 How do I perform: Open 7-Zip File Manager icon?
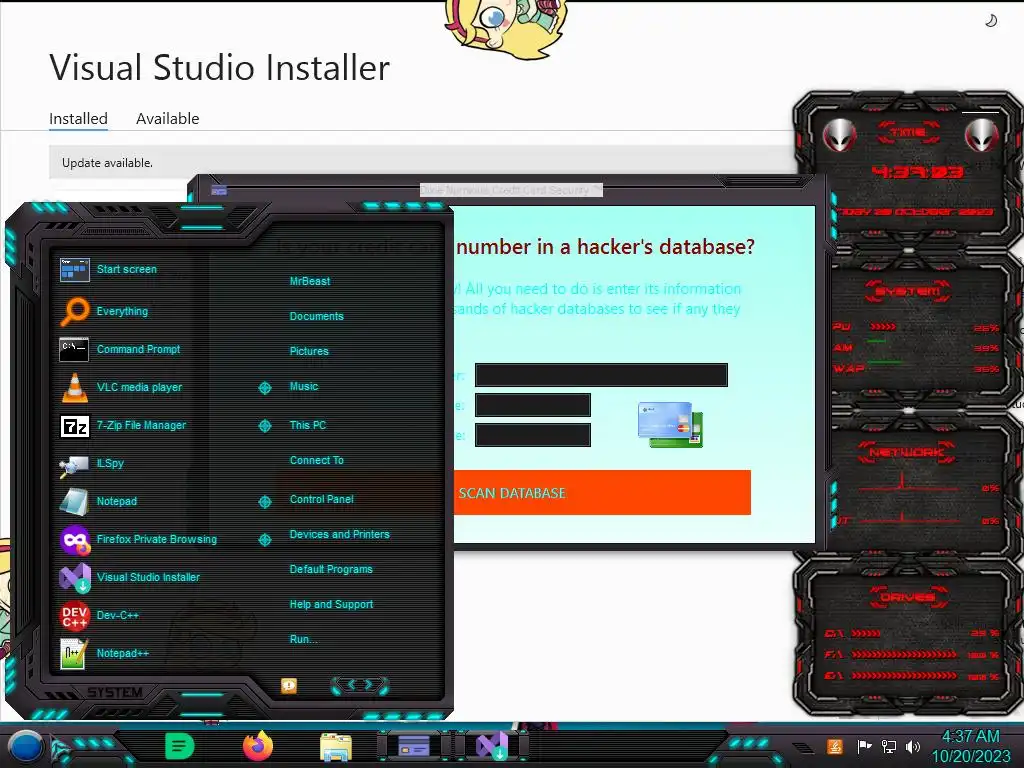pos(74,426)
